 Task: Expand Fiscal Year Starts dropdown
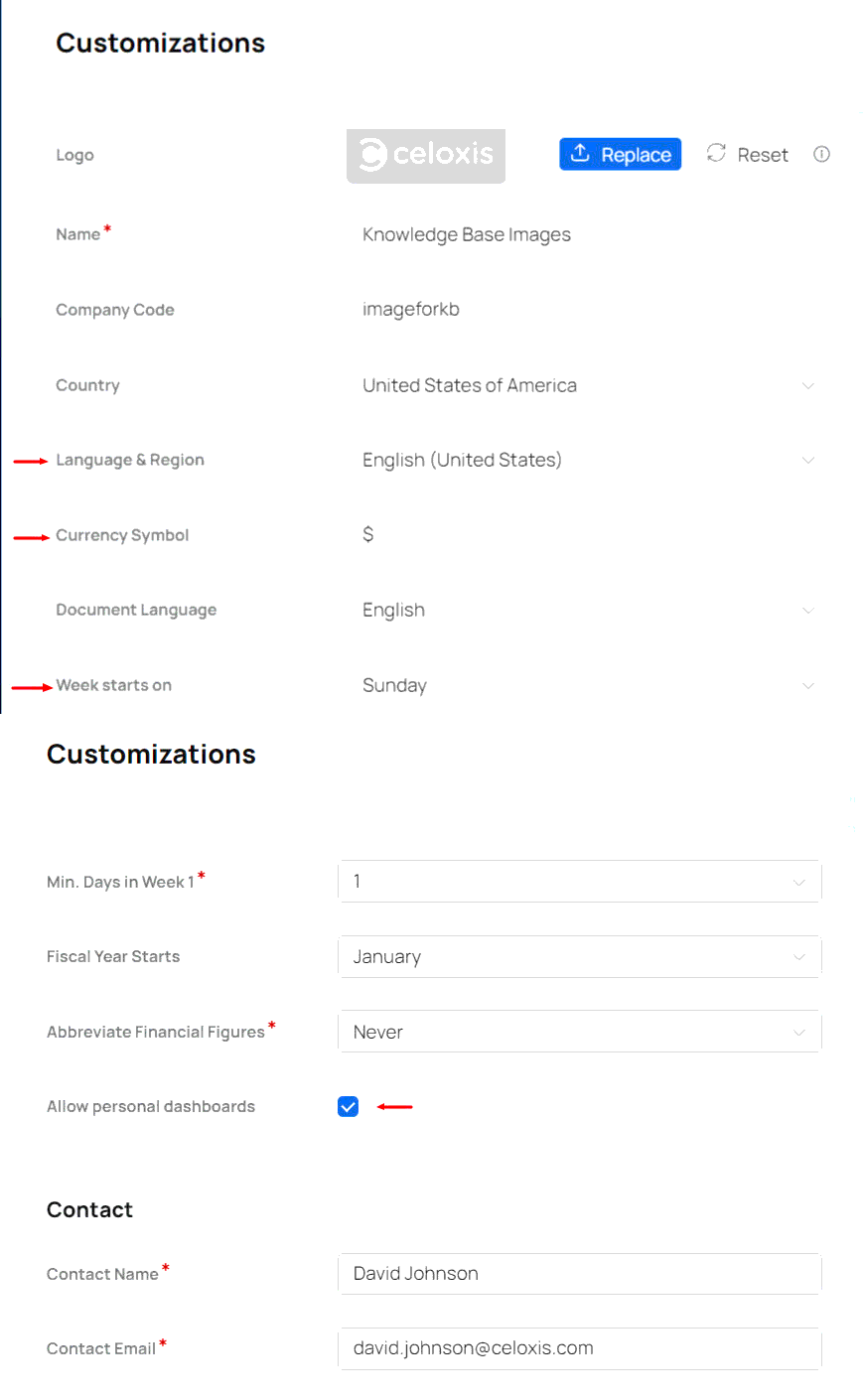(x=579, y=957)
